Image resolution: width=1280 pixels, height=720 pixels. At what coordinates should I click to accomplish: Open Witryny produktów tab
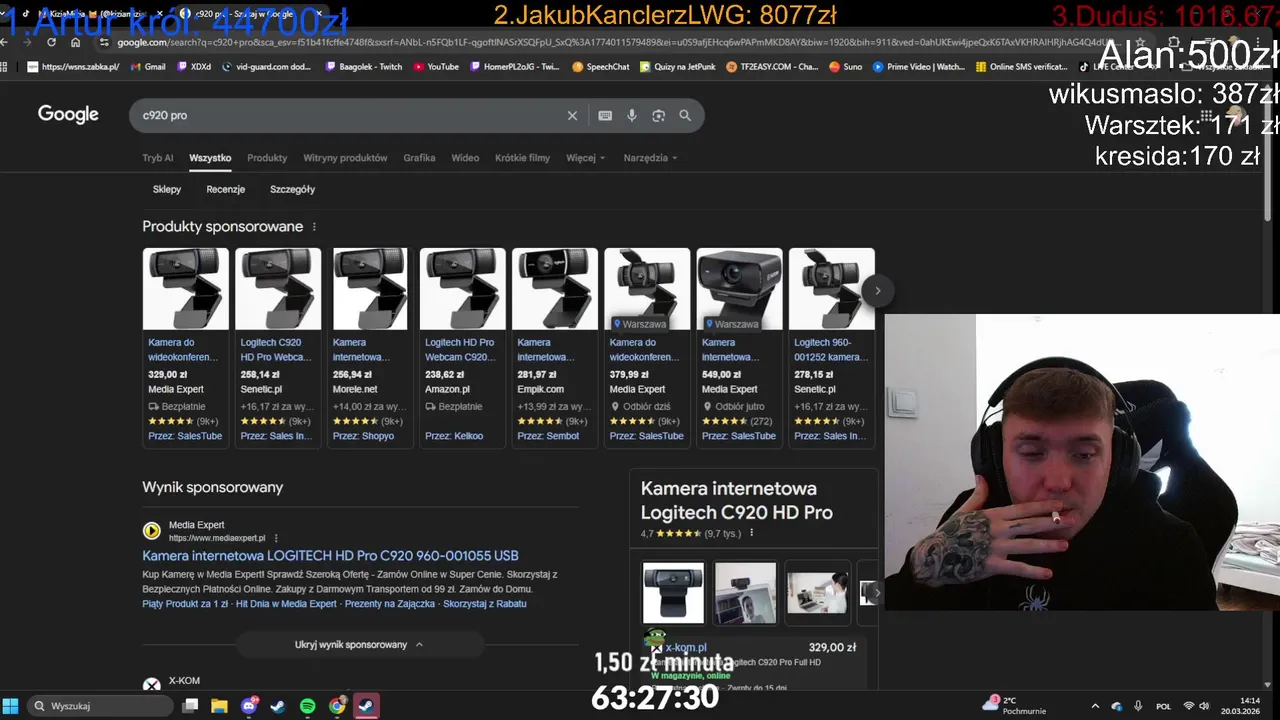click(x=345, y=158)
